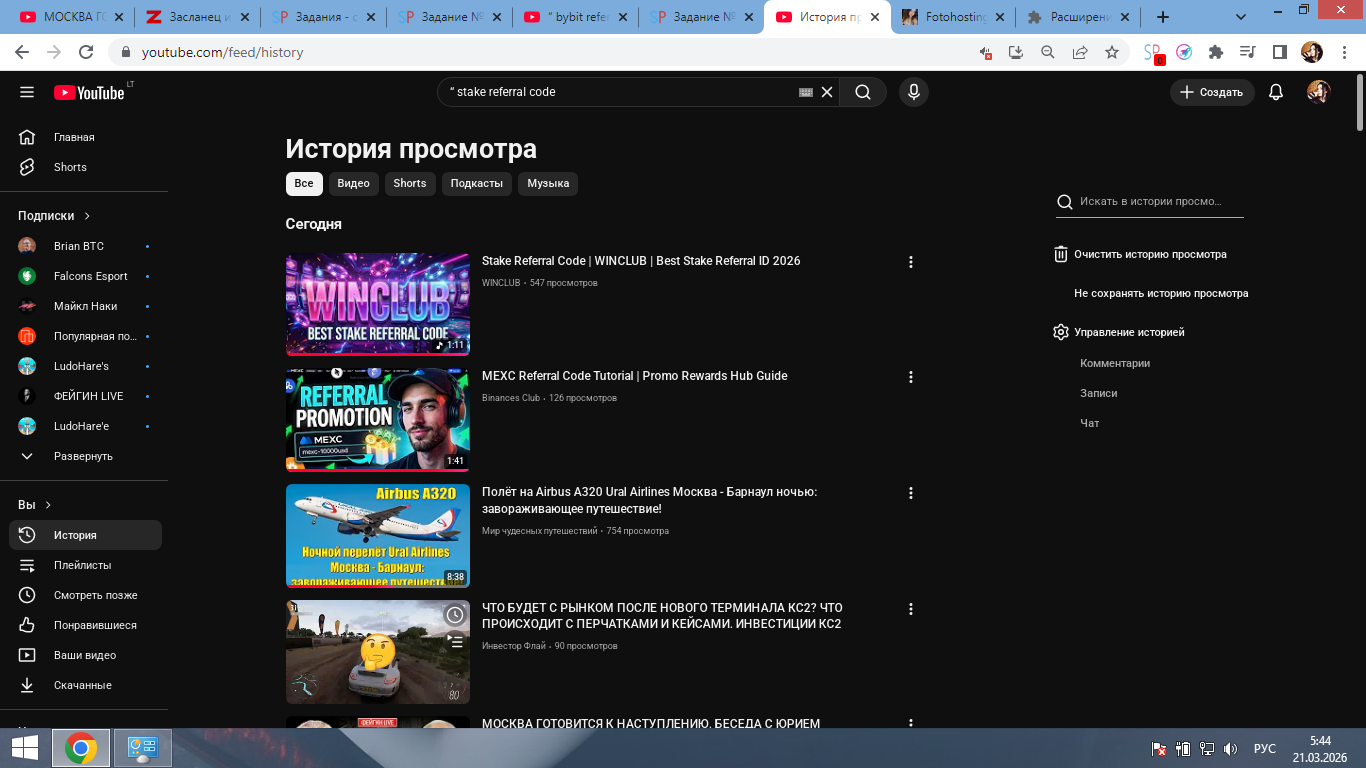
Task: Open the Brian BTC subscription channel
Action: (x=85, y=246)
